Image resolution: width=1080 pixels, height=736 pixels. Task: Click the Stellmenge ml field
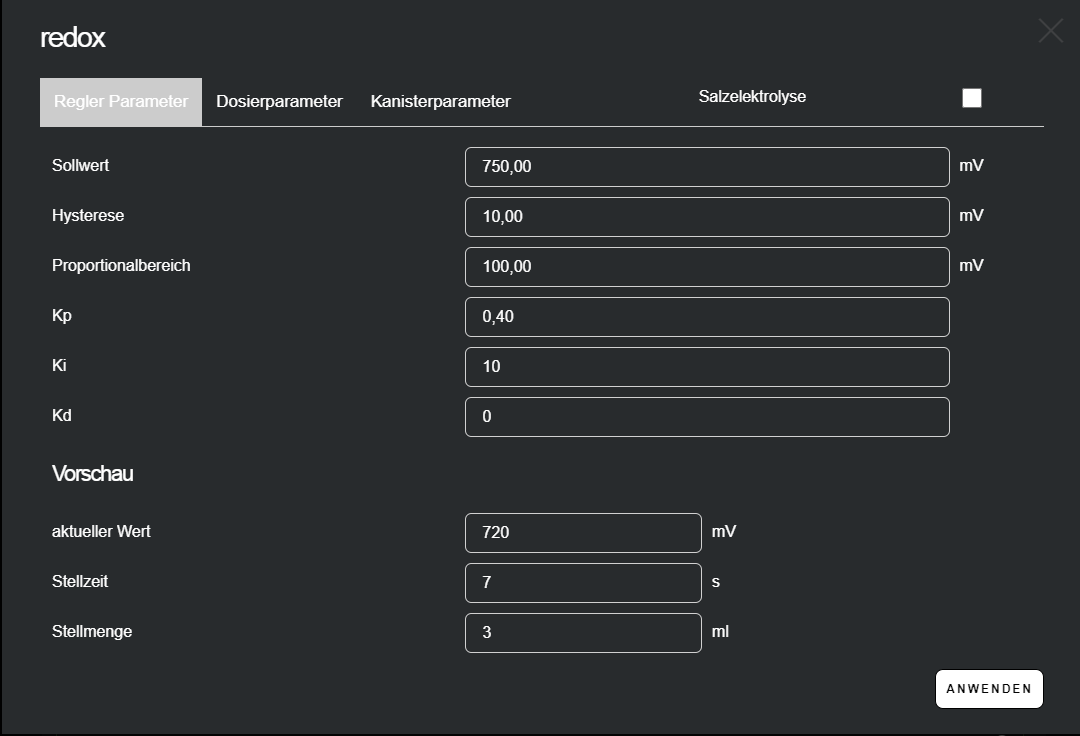tap(583, 633)
